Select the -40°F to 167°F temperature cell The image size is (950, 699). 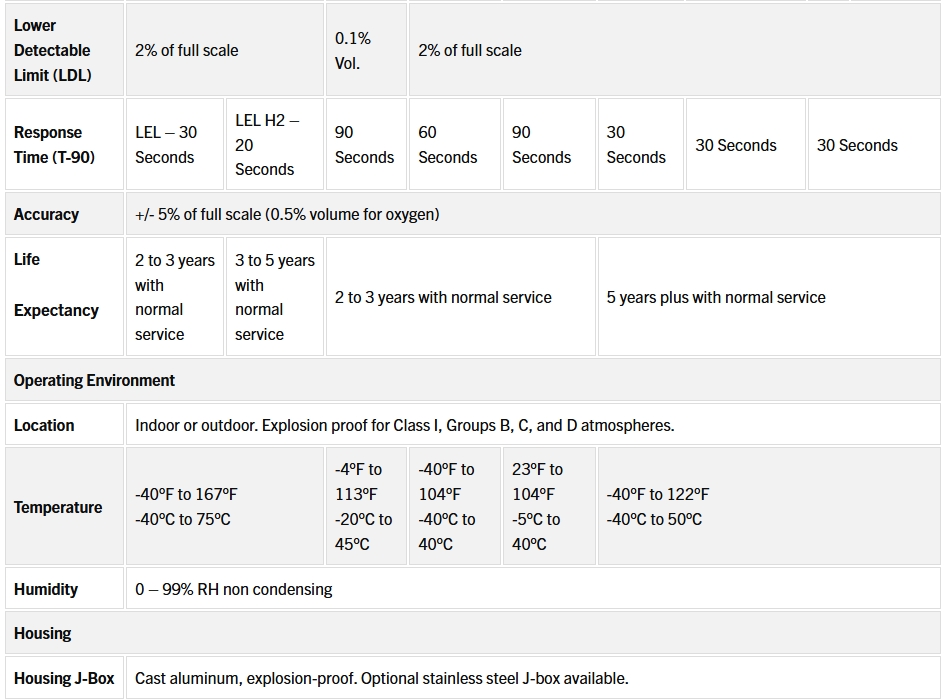186,507
